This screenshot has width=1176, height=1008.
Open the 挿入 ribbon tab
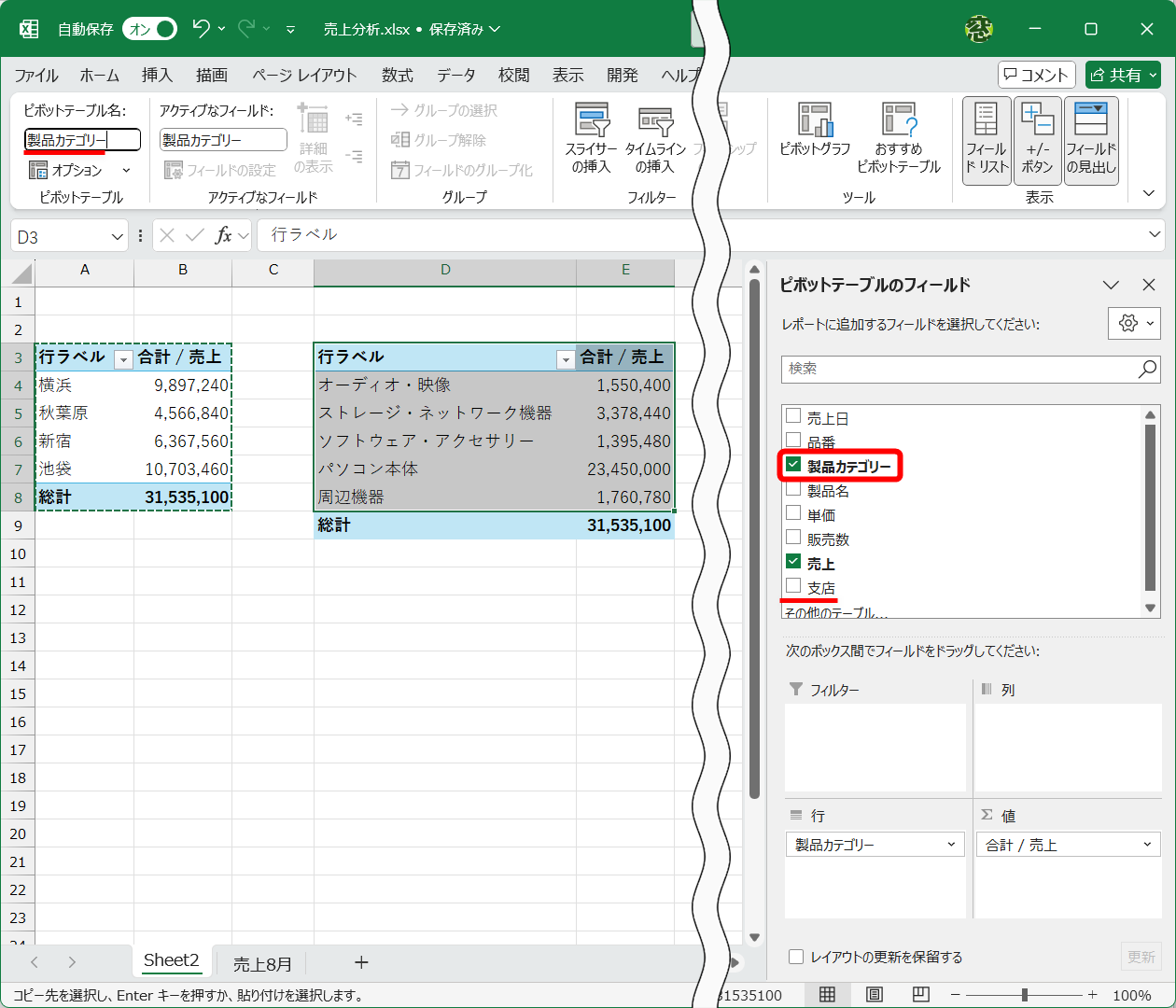(157, 76)
